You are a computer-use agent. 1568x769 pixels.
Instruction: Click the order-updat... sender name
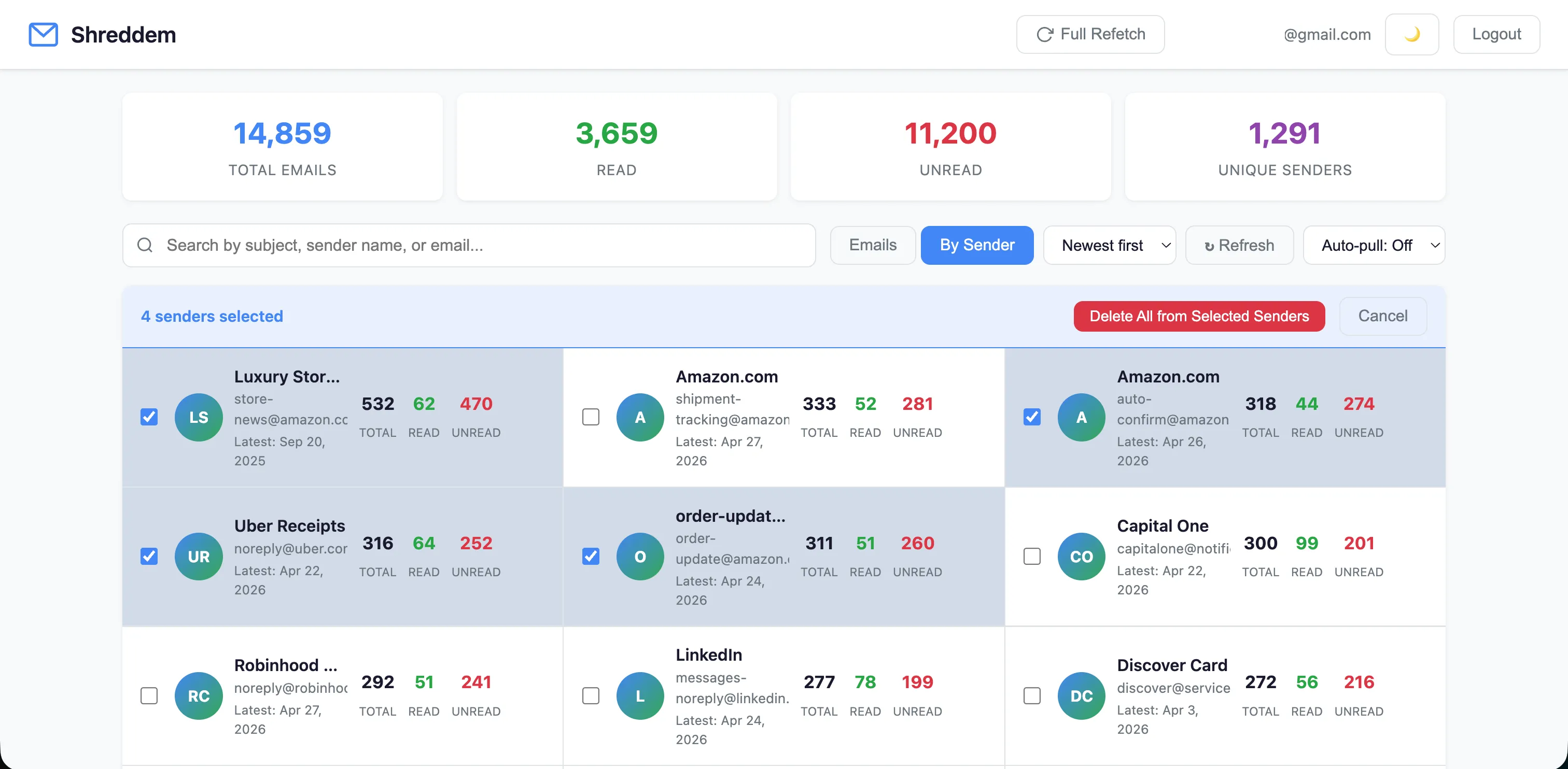(x=731, y=516)
